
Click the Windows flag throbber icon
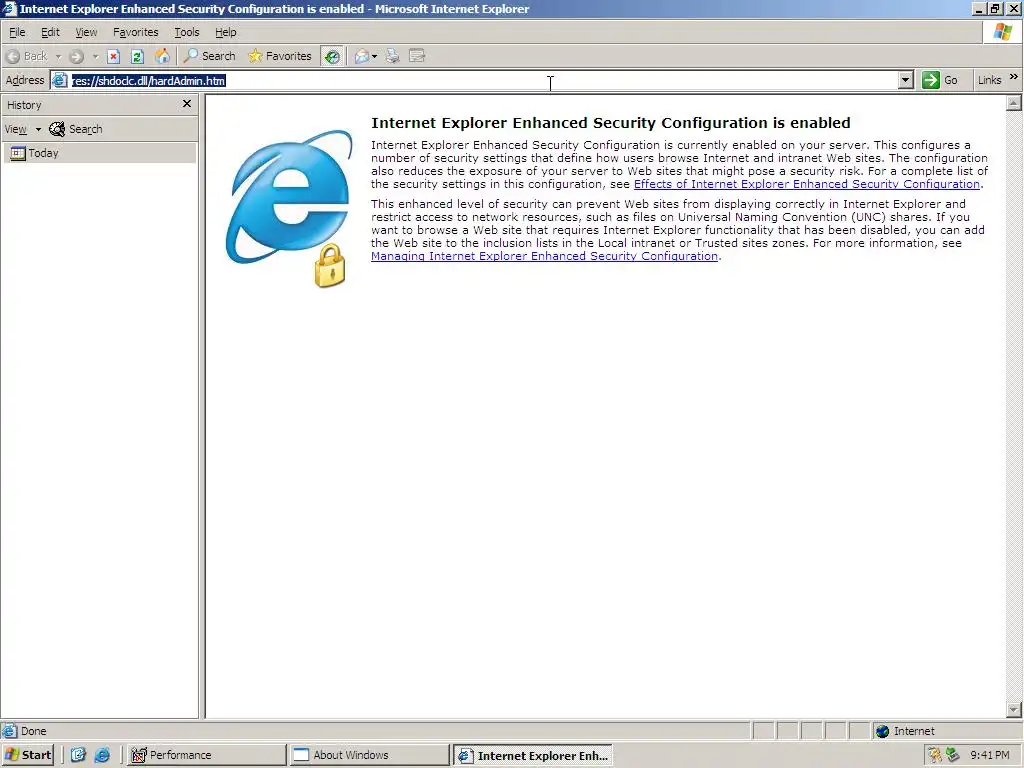pos(1002,32)
